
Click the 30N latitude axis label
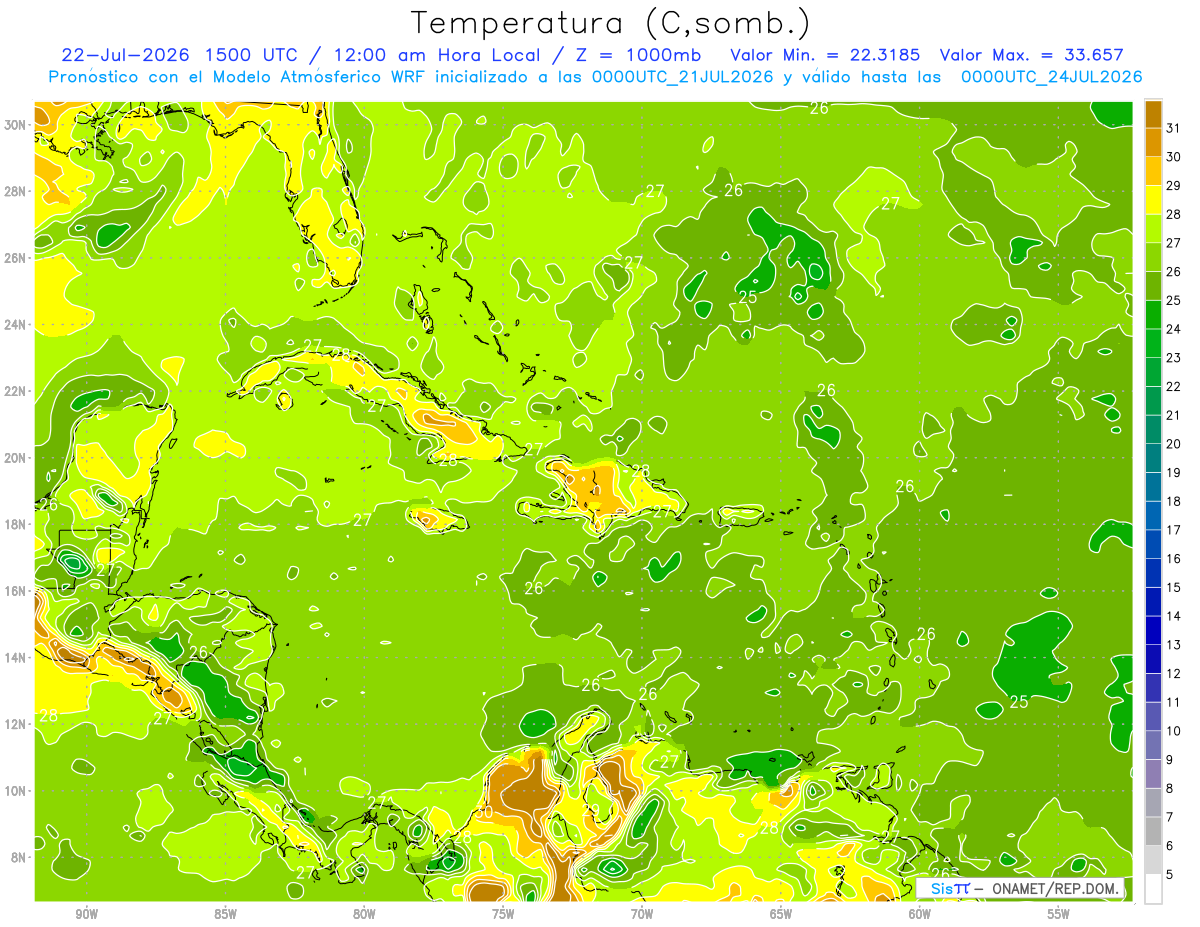[16, 125]
